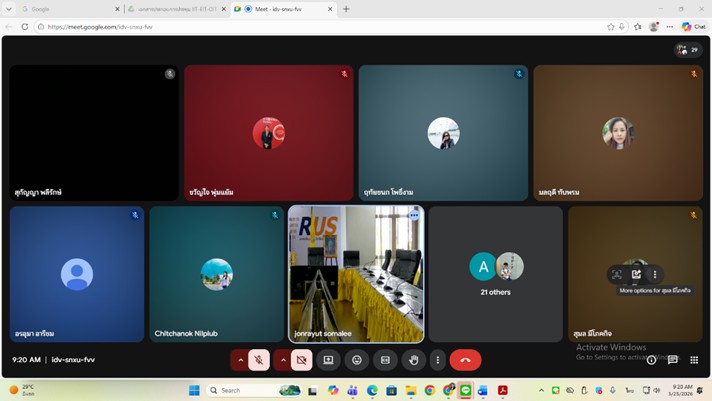The image size is (712, 401).
Task: Toggle the microphone mute button
Action: point(259,360)
